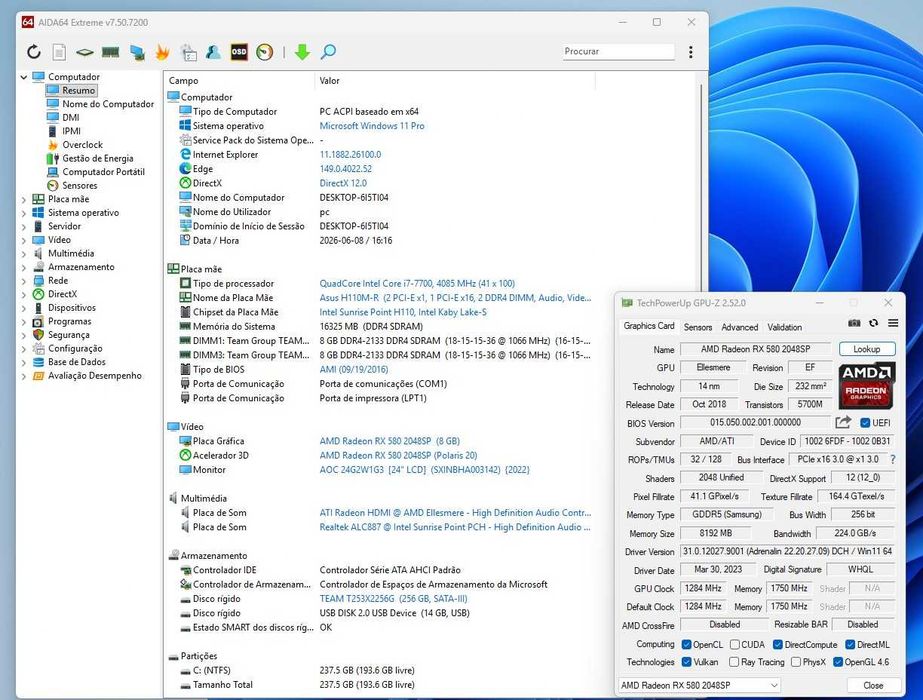
Task: Expand the Servidor tree node
Action: (24, 227)
